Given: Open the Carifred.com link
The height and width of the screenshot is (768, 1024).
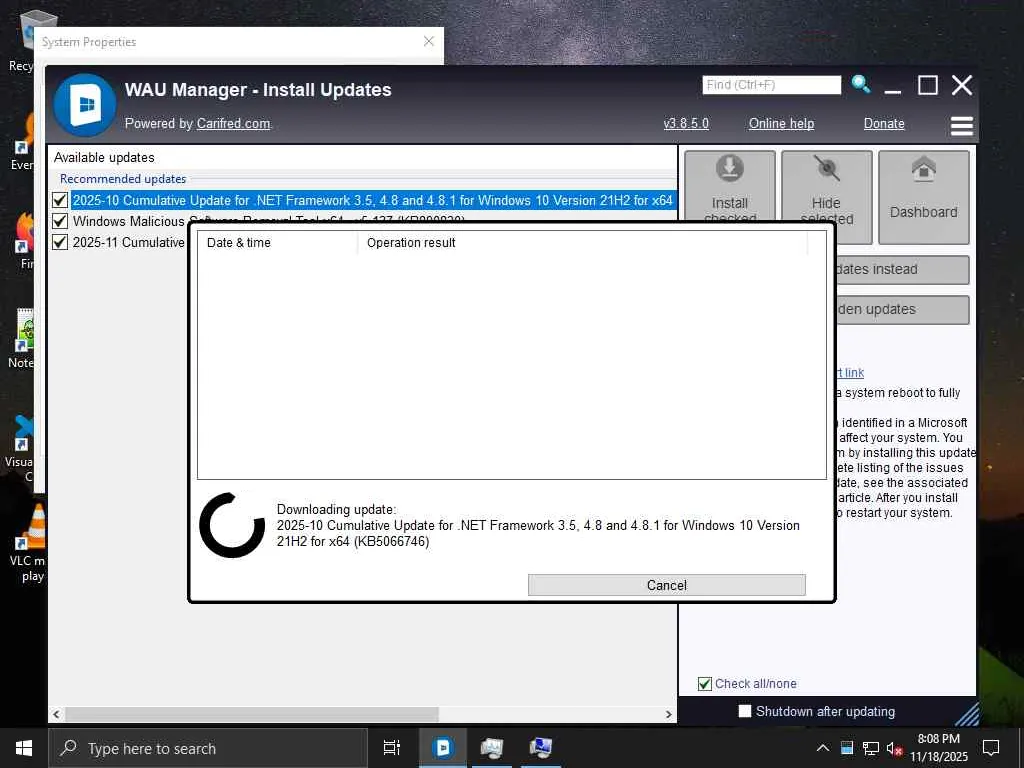Looking at the screenshot, I should coord(233,123).
